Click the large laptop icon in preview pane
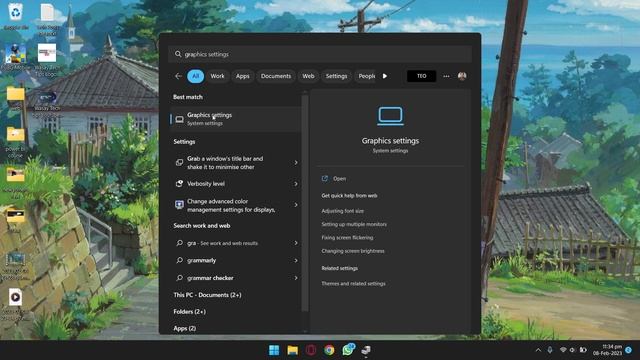Viewport: 640px width, 360px height. tap(390, 116)
